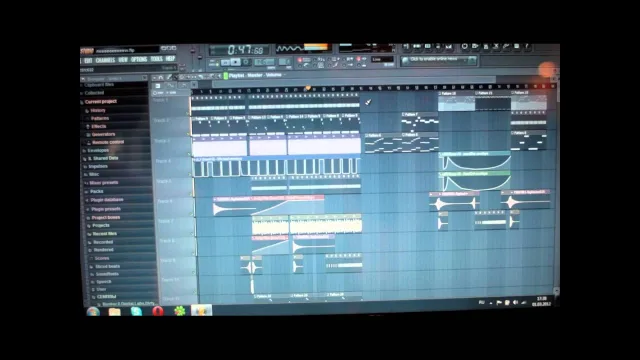Screen dimensions: 640x360
Task: Click the taskbar clock
Action: pyautogui.click(x=542, y=302)
